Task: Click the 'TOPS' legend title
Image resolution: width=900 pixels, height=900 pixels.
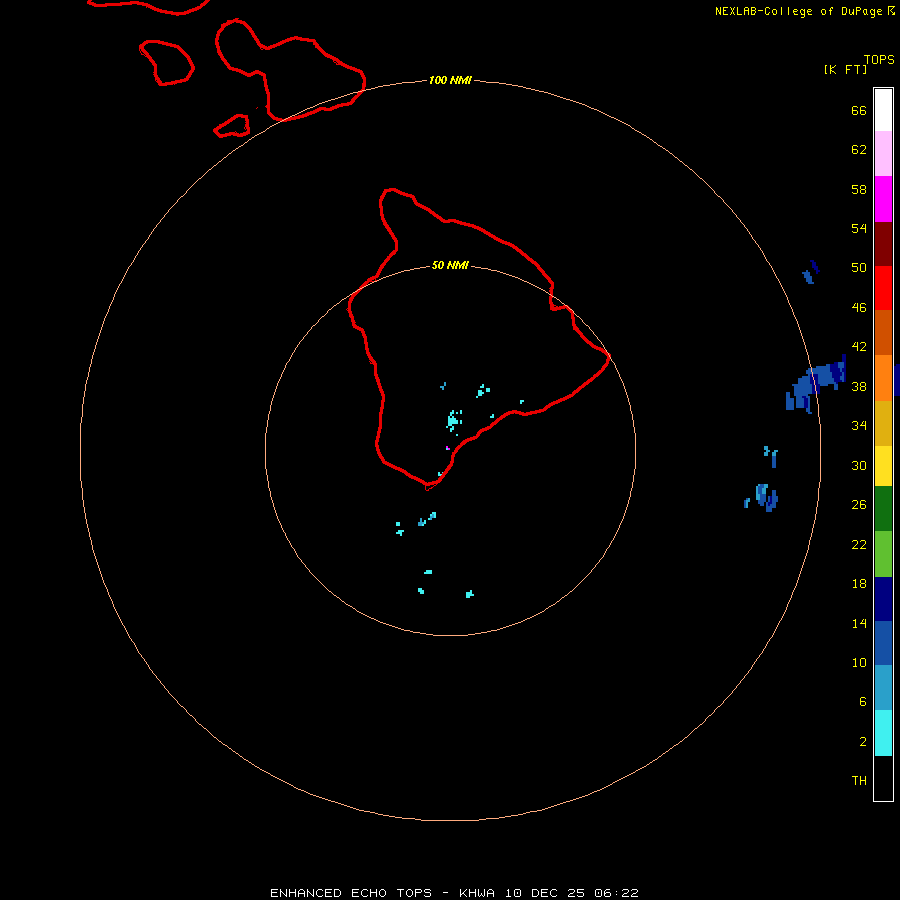Action: point(879,59)
